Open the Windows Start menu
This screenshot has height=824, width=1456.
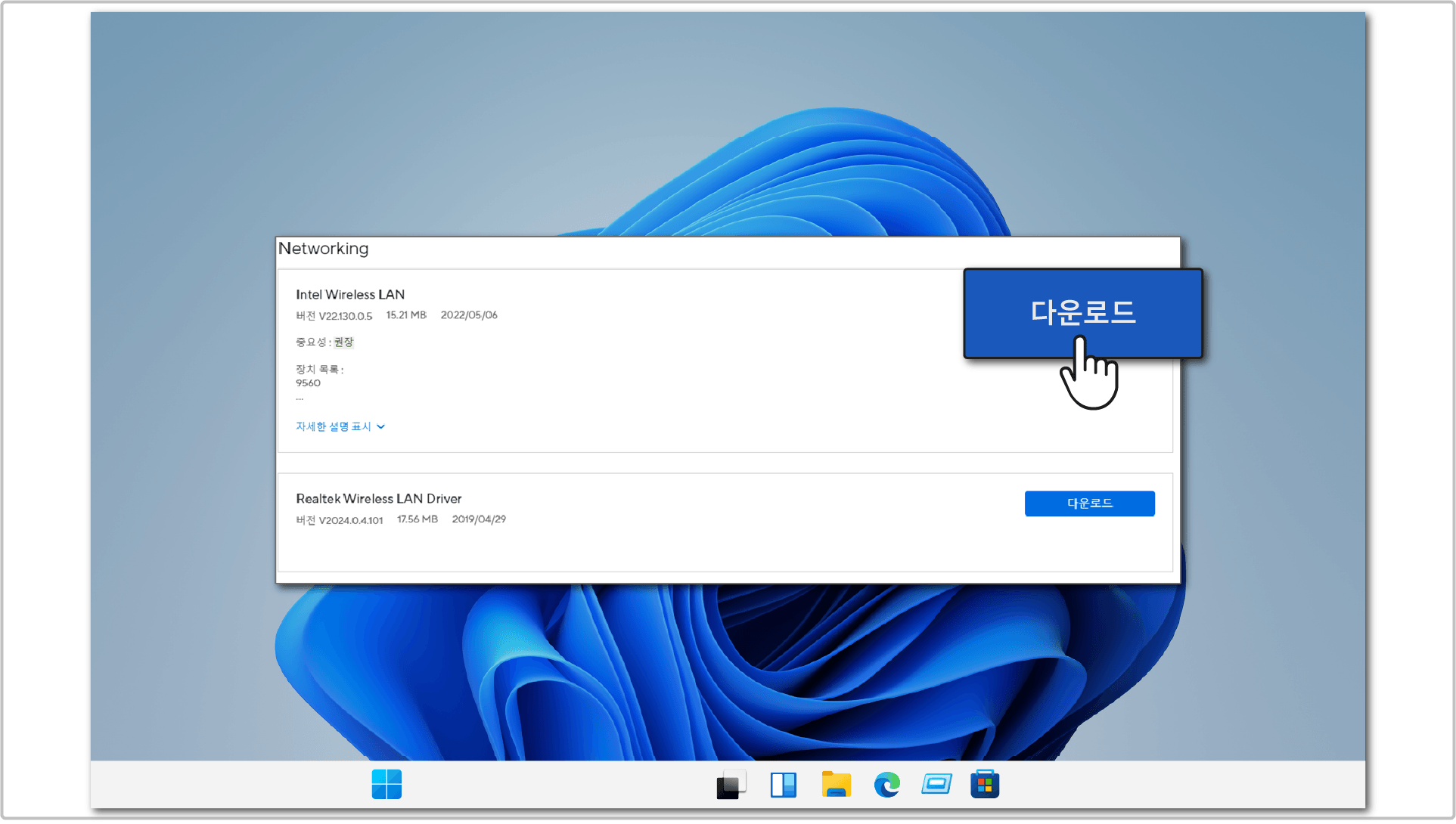(387, 784)
